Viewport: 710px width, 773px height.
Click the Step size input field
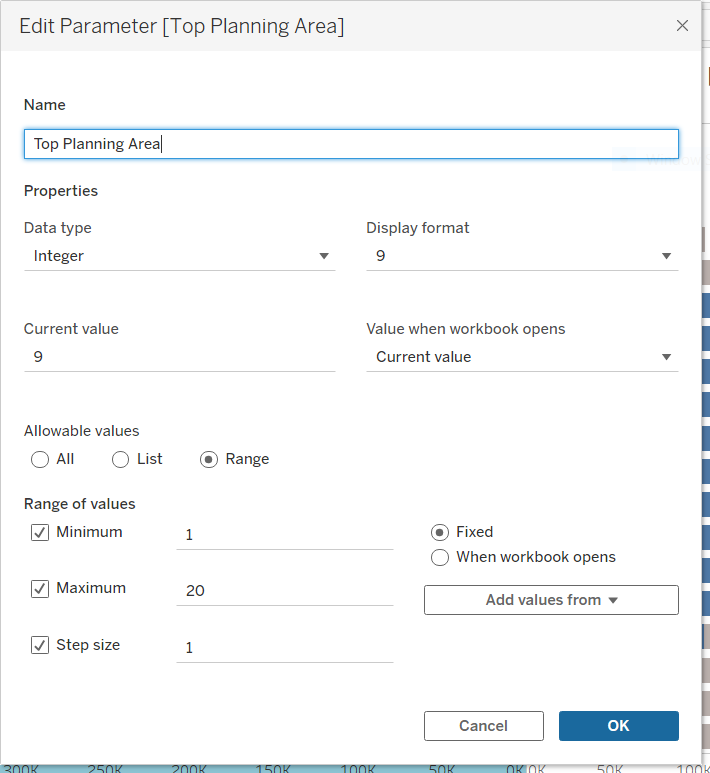284,648
